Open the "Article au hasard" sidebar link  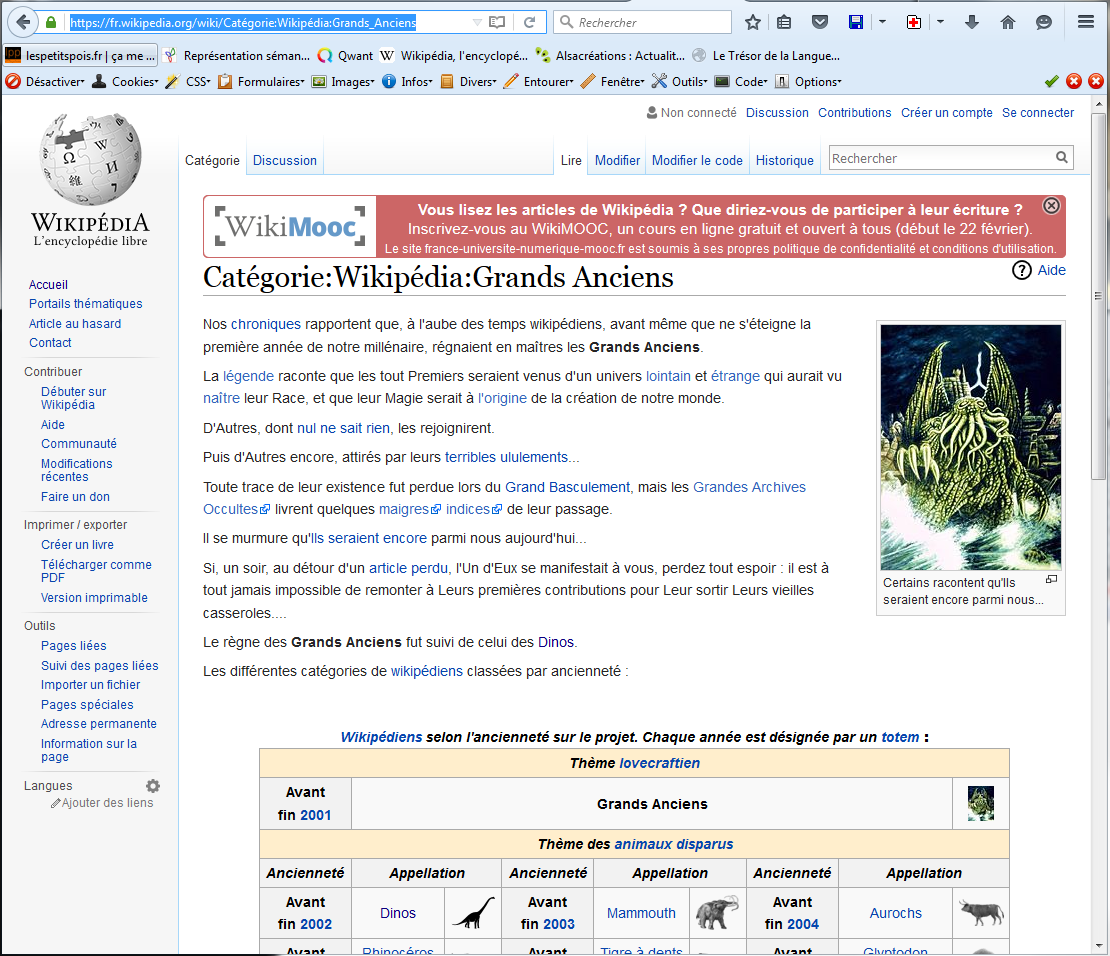[75, 323]
